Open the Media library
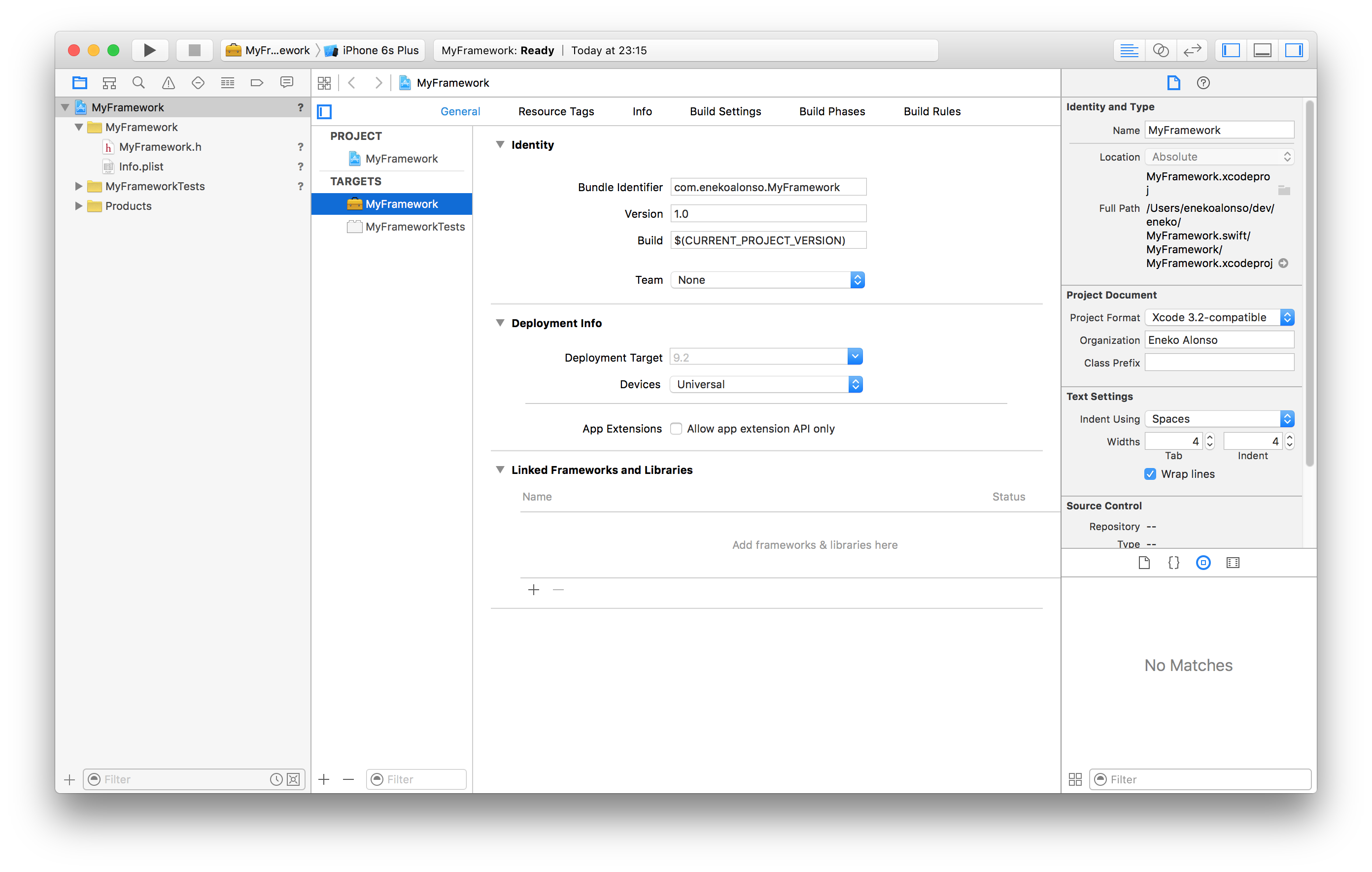The width and height of the screenshot is (1372, 872). pyautogui.click(x=1233, y=563)
